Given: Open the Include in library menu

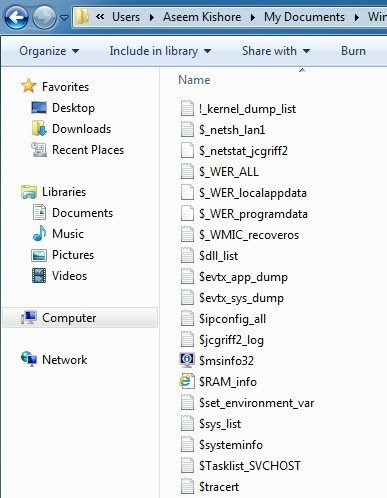Looking at the screenshot, I should (x=160, y=51).
